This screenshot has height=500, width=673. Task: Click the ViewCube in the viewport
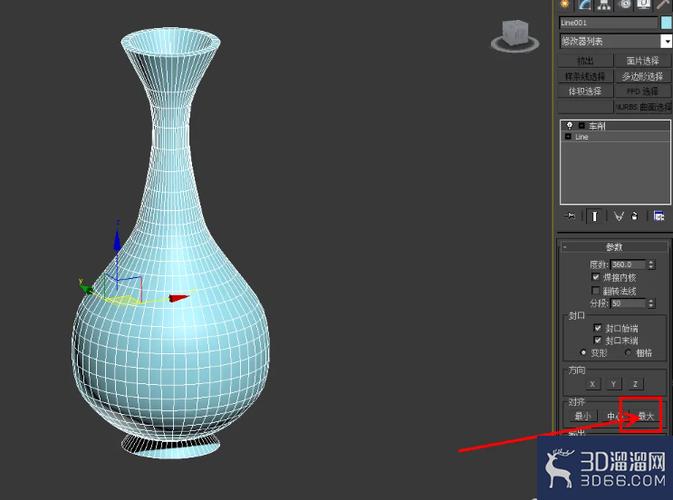click(x=515, y=35)
